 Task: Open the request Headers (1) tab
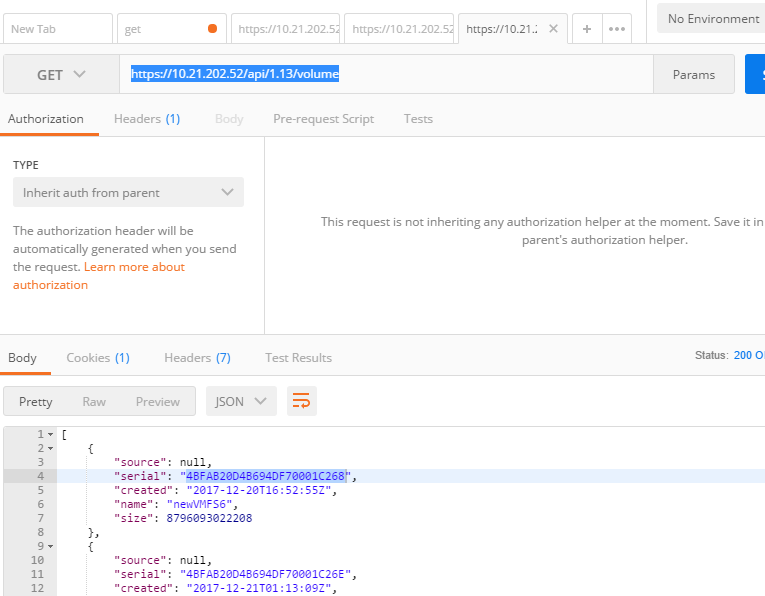[x=147, y=119]
